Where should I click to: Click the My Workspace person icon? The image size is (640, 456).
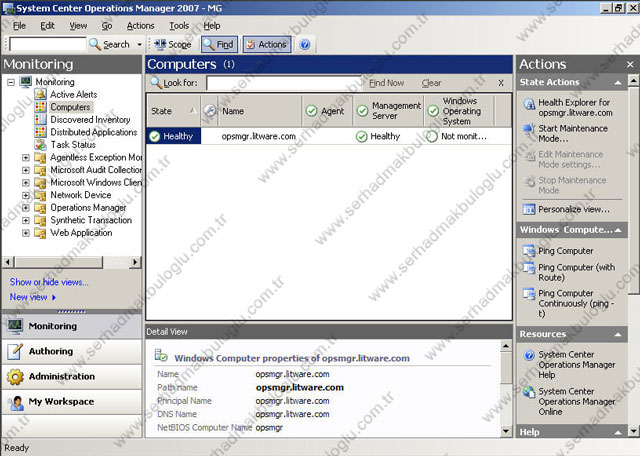pos(15,402)
